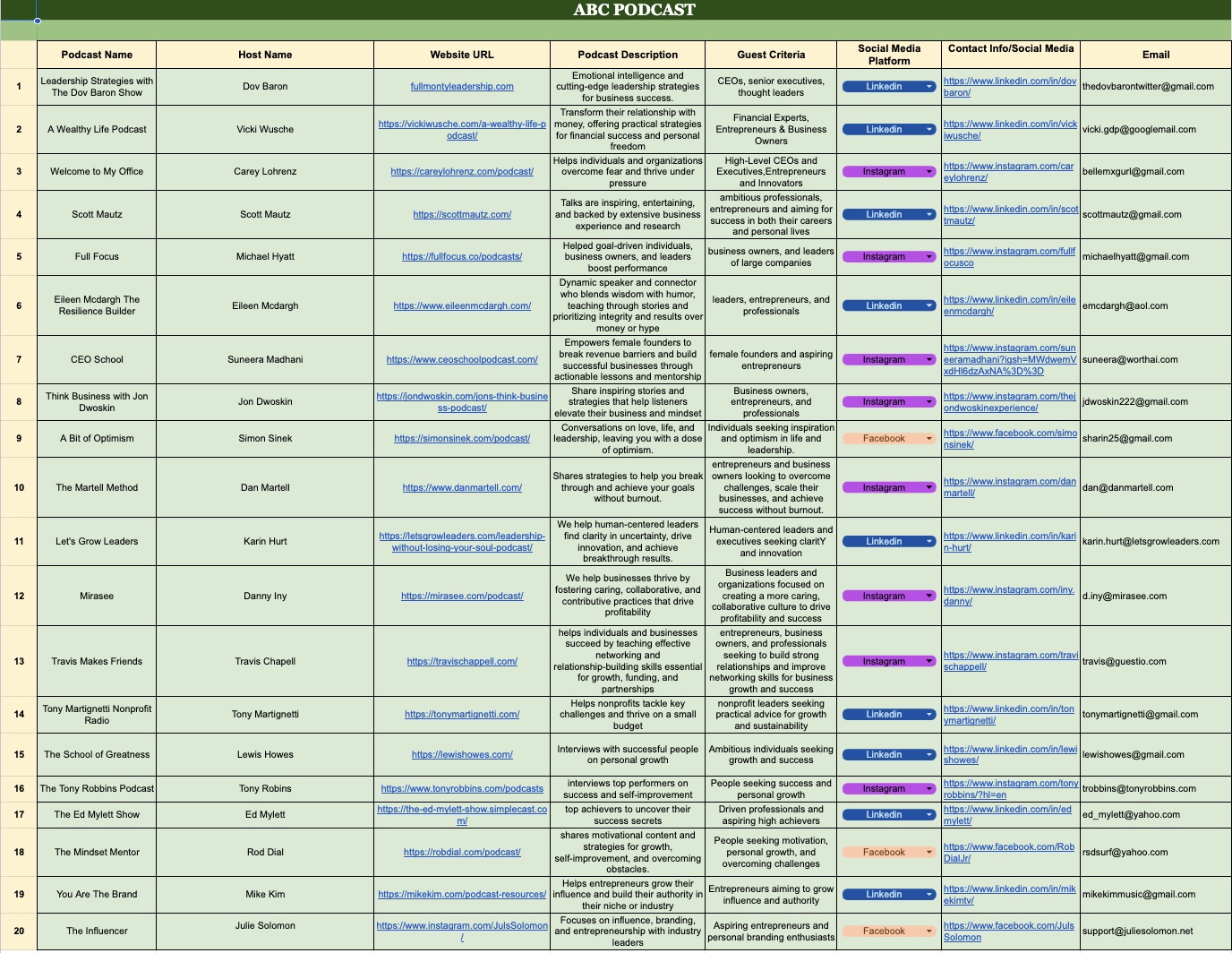Image resolution: width=1232 pixels, height=953 pixels.
Task: Open the scottmautz.com website link
Action: pyautogui.click(x=462, y=215)
